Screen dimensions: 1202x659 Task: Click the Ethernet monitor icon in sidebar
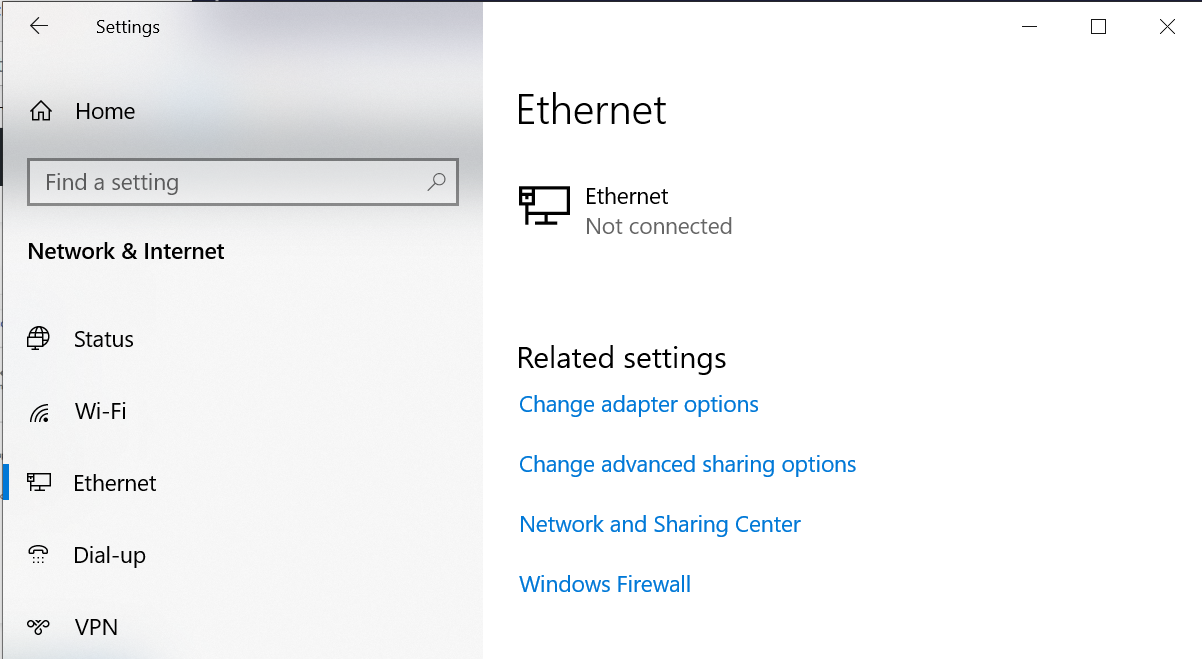pos(39,483)
